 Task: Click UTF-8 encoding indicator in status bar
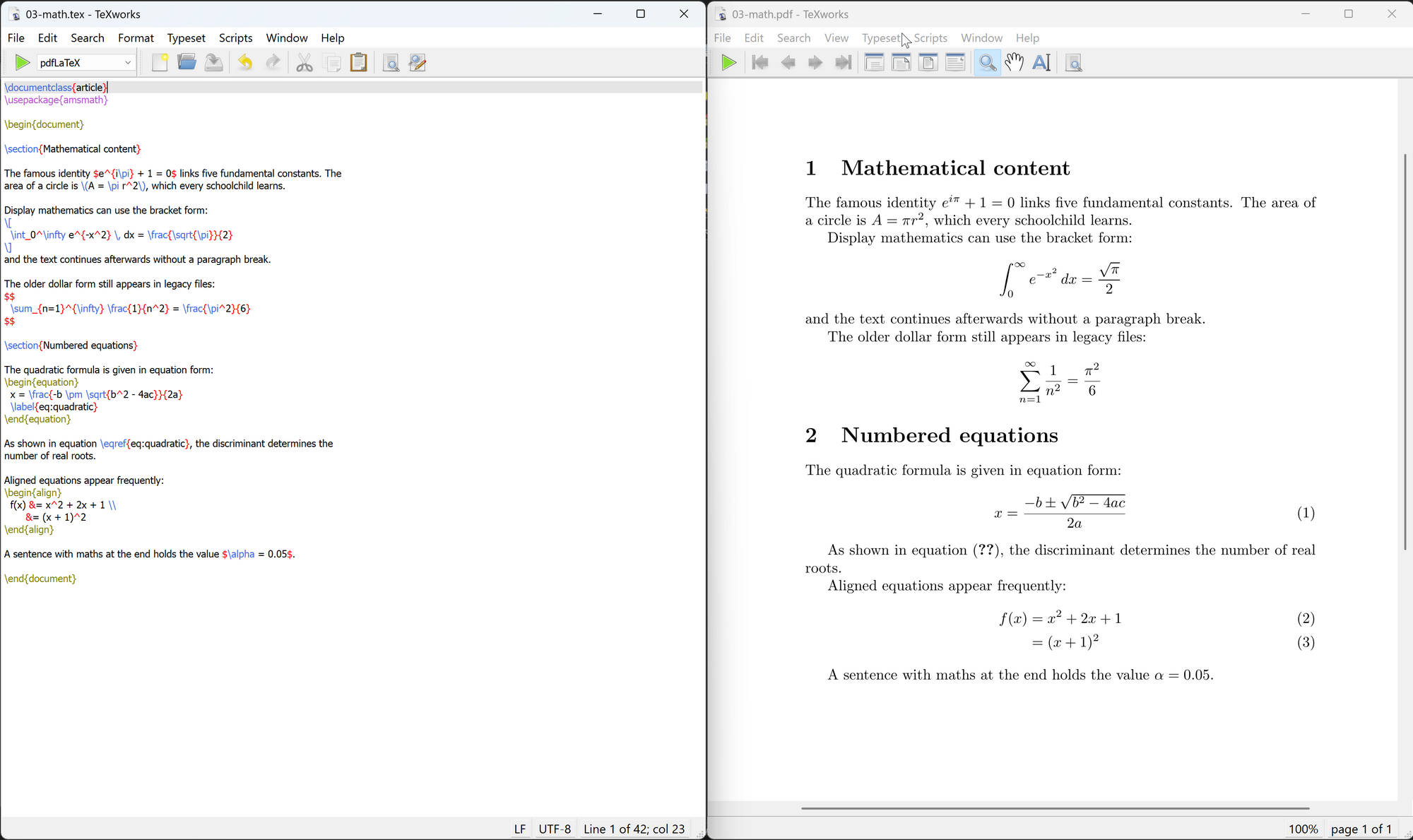[555, 829]
